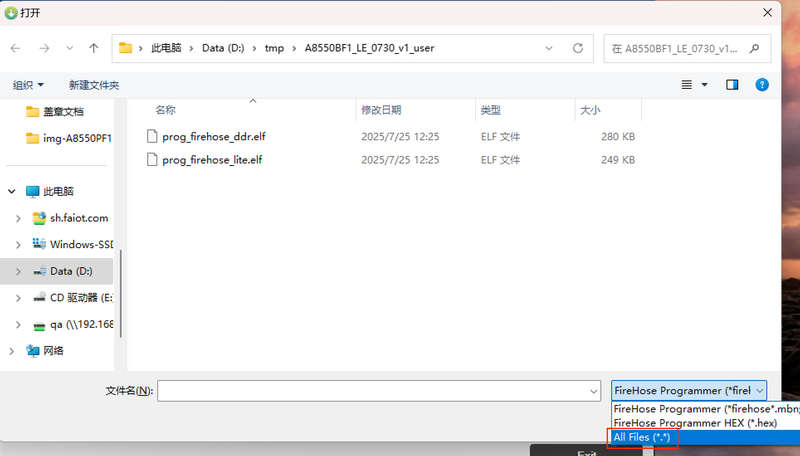Image resolution: width=800 pixels, height=456 pixels.
Task: Collapse the 此电脑 tree node
Action: click(x=11, y=191)
